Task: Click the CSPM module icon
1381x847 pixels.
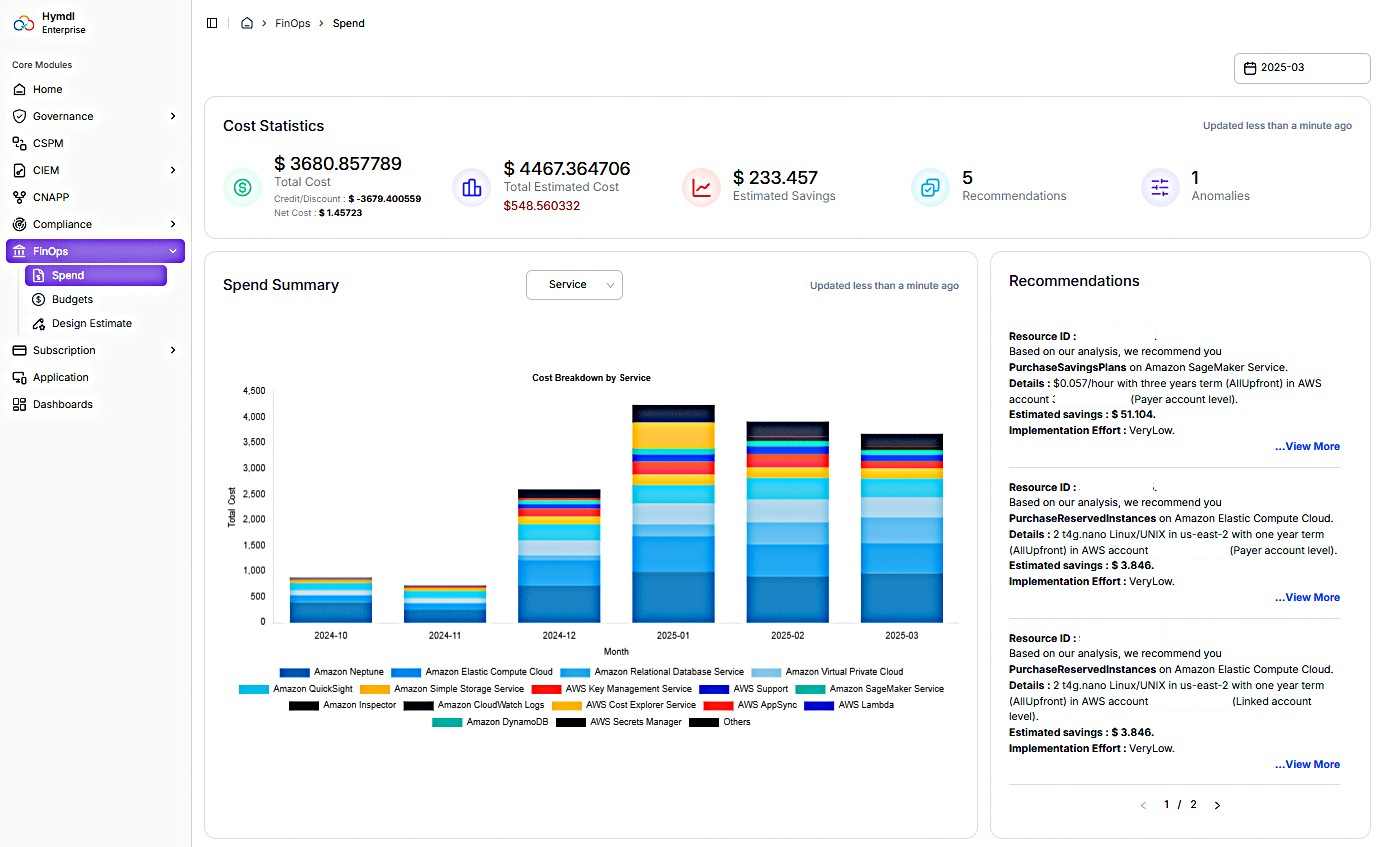Action: pyautogui.click(x=19, y=143)
